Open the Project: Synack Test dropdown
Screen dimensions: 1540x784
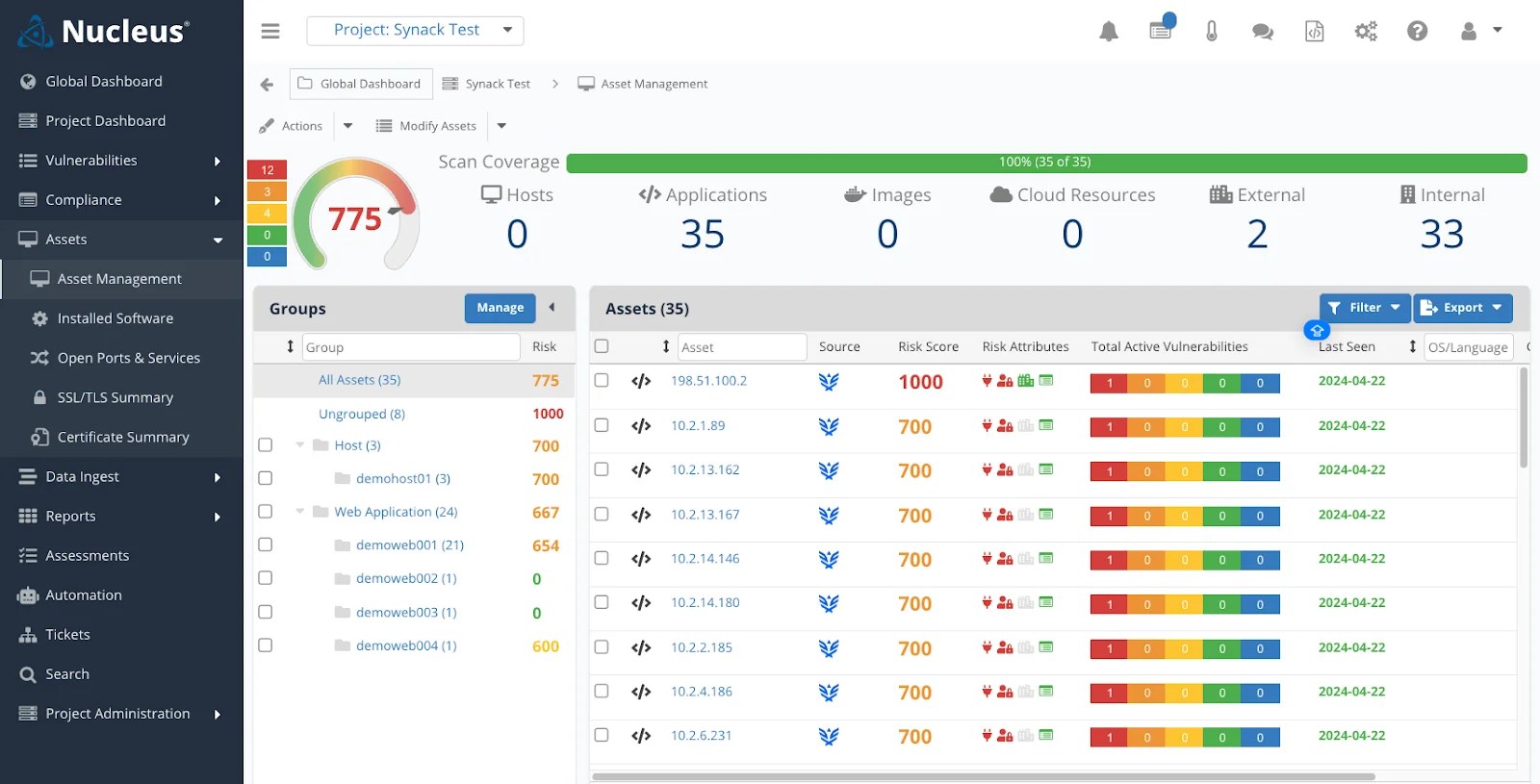pos(415,31)
